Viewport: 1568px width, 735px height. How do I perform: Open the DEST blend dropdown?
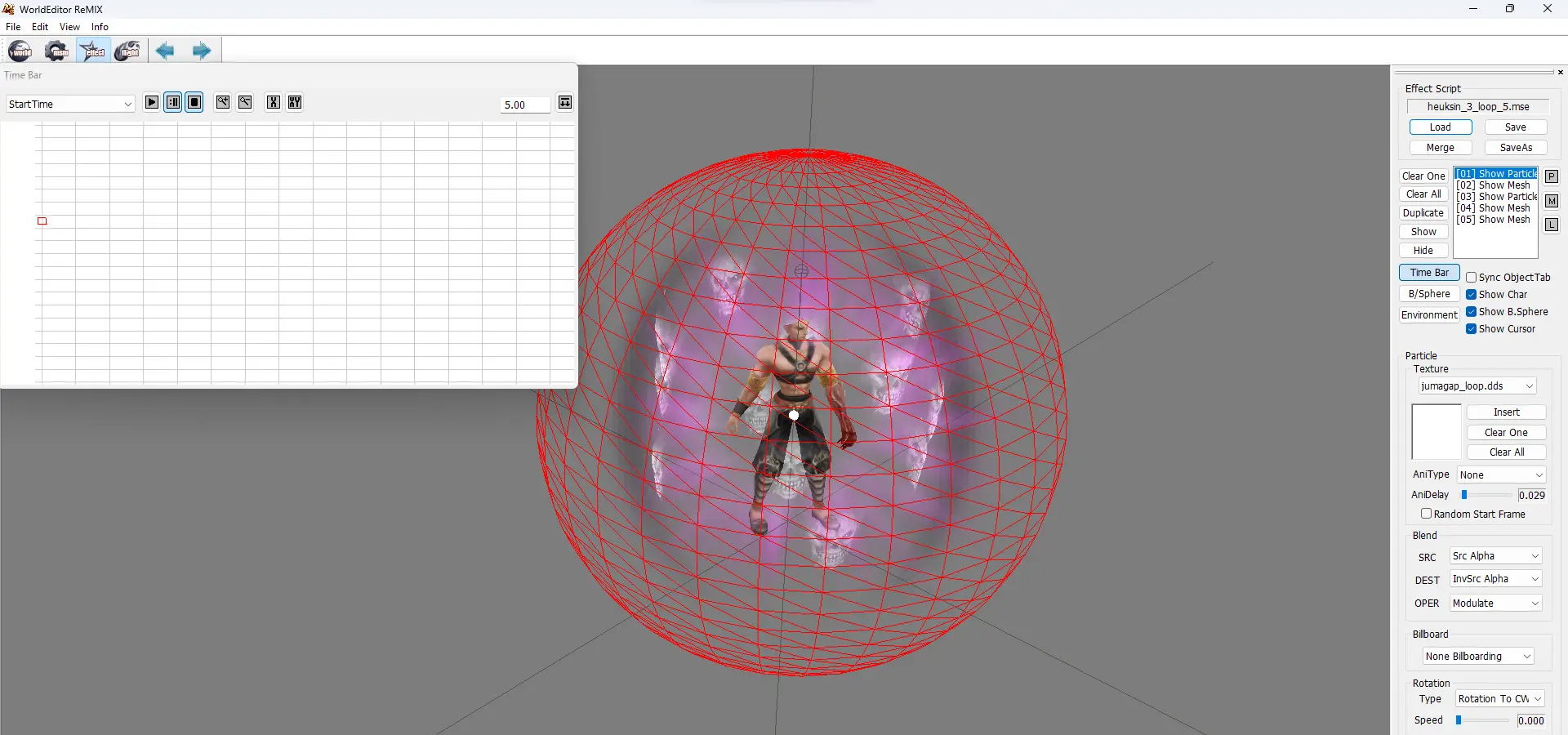pyautogui.click(x=1495, y=579)
